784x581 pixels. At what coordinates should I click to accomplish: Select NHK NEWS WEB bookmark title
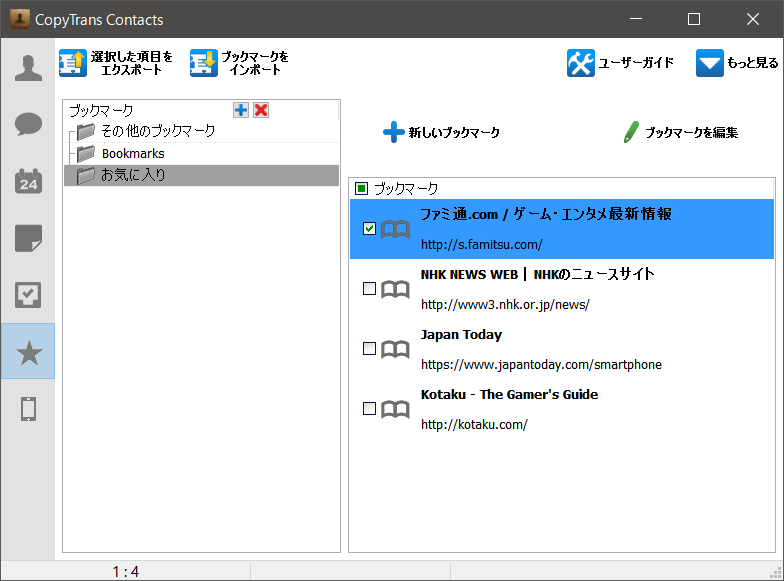538,274
